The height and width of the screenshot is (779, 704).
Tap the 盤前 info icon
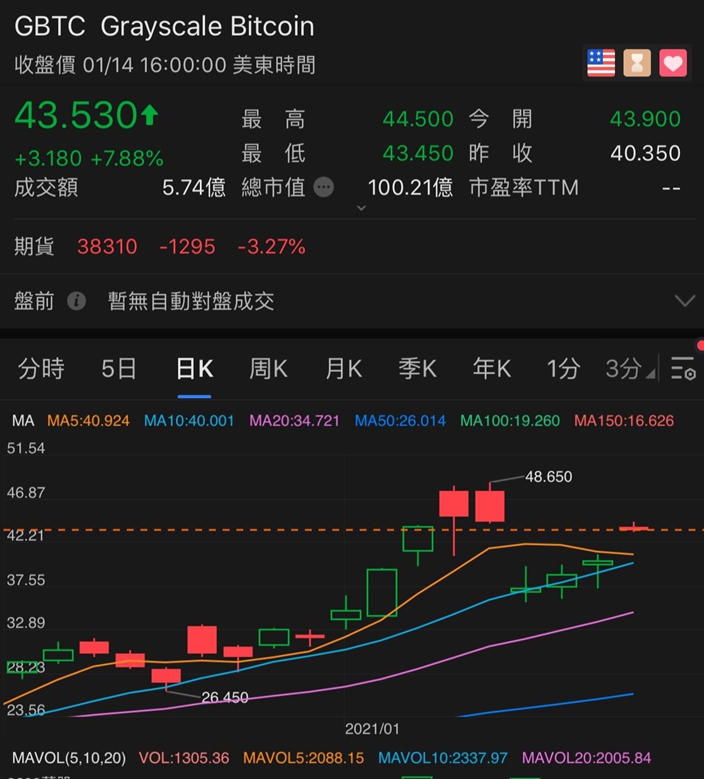pos(77,301)
